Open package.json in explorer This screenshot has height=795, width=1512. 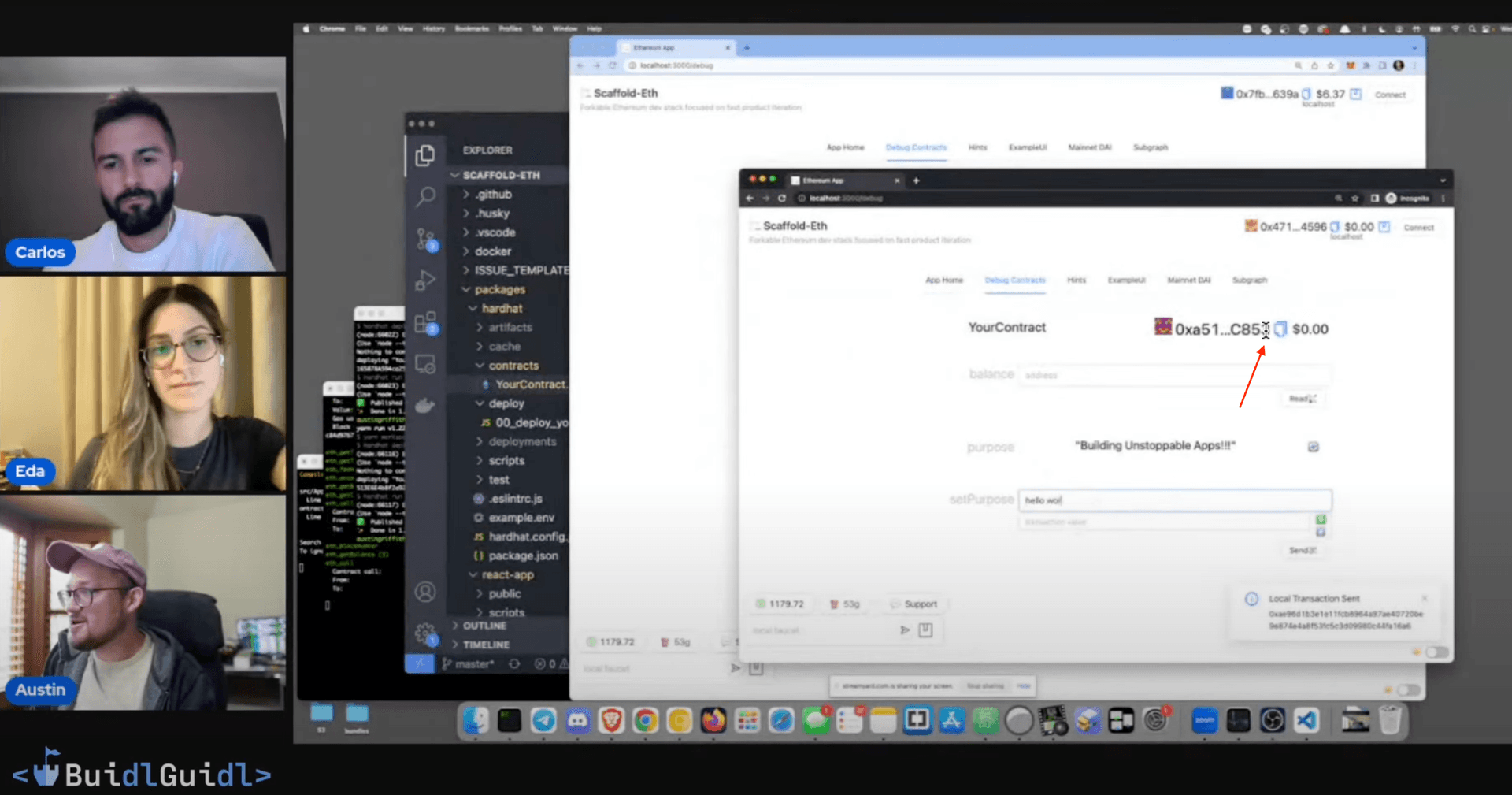(x=516, y=555)
